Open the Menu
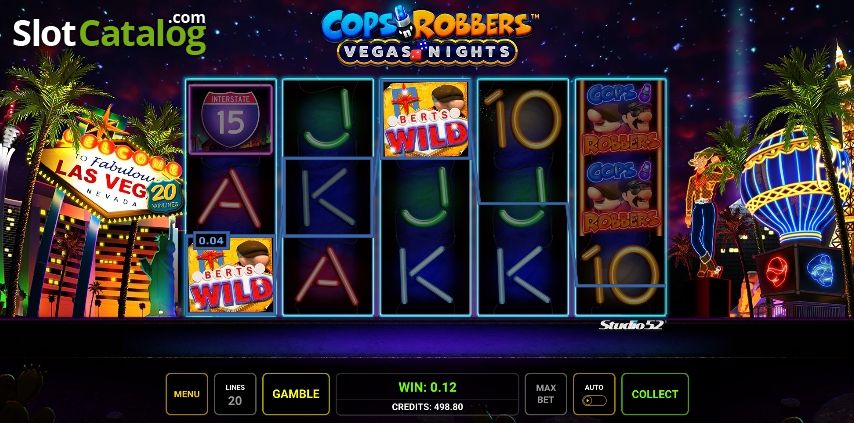 [x=186, y=394]
